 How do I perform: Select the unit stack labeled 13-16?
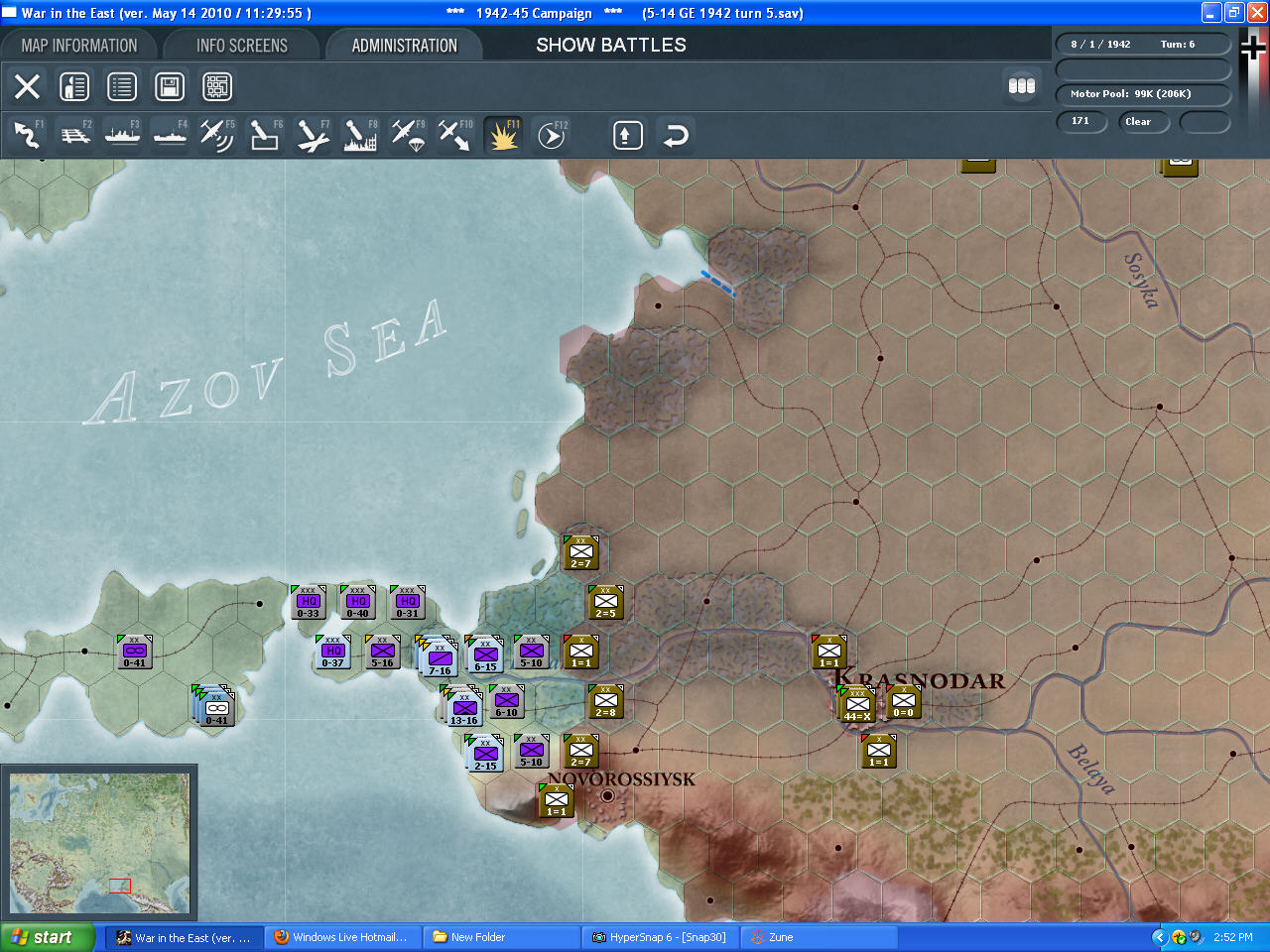pos(463,707)
